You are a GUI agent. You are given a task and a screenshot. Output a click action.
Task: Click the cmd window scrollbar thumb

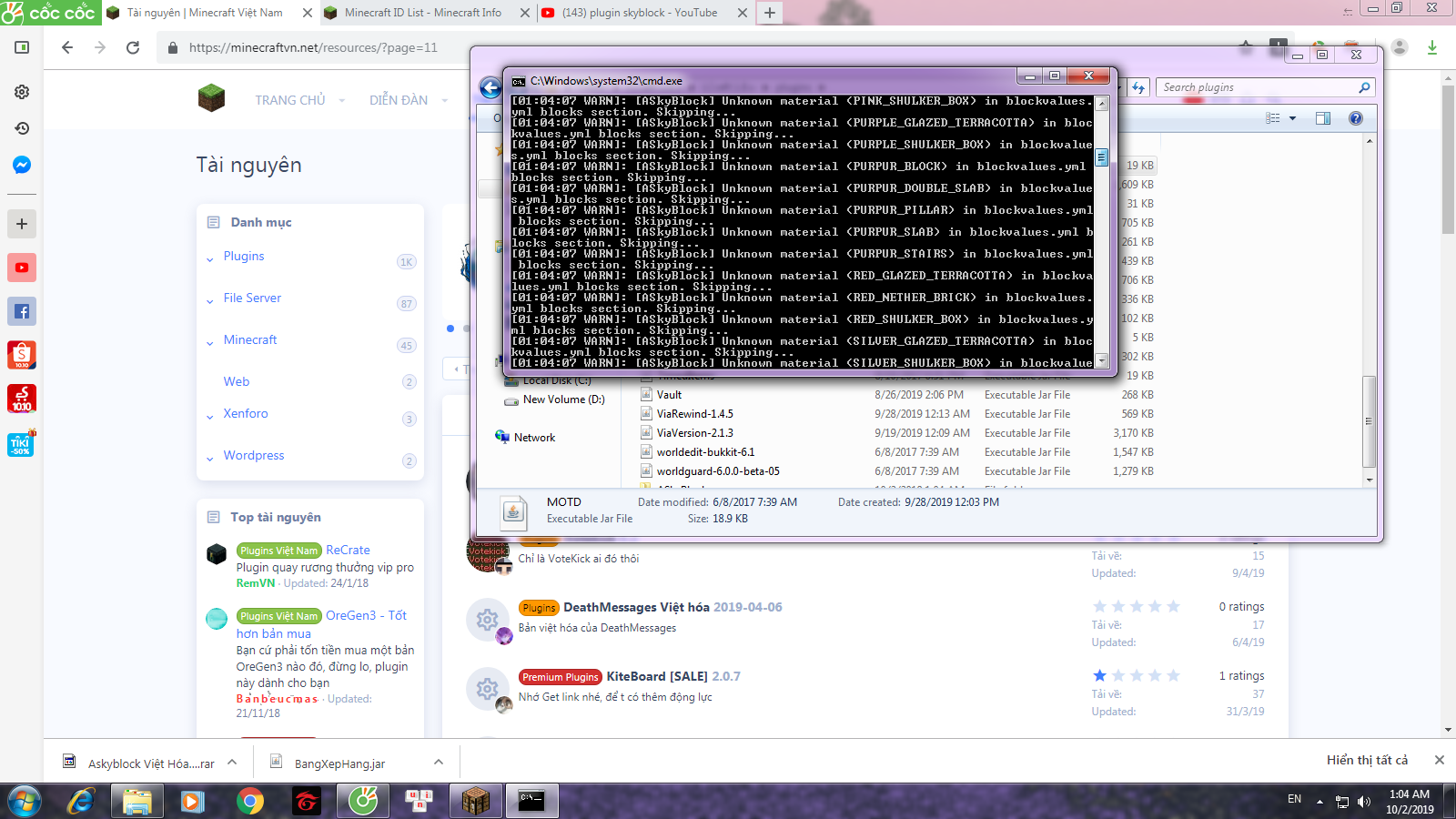pos(1101,157)
